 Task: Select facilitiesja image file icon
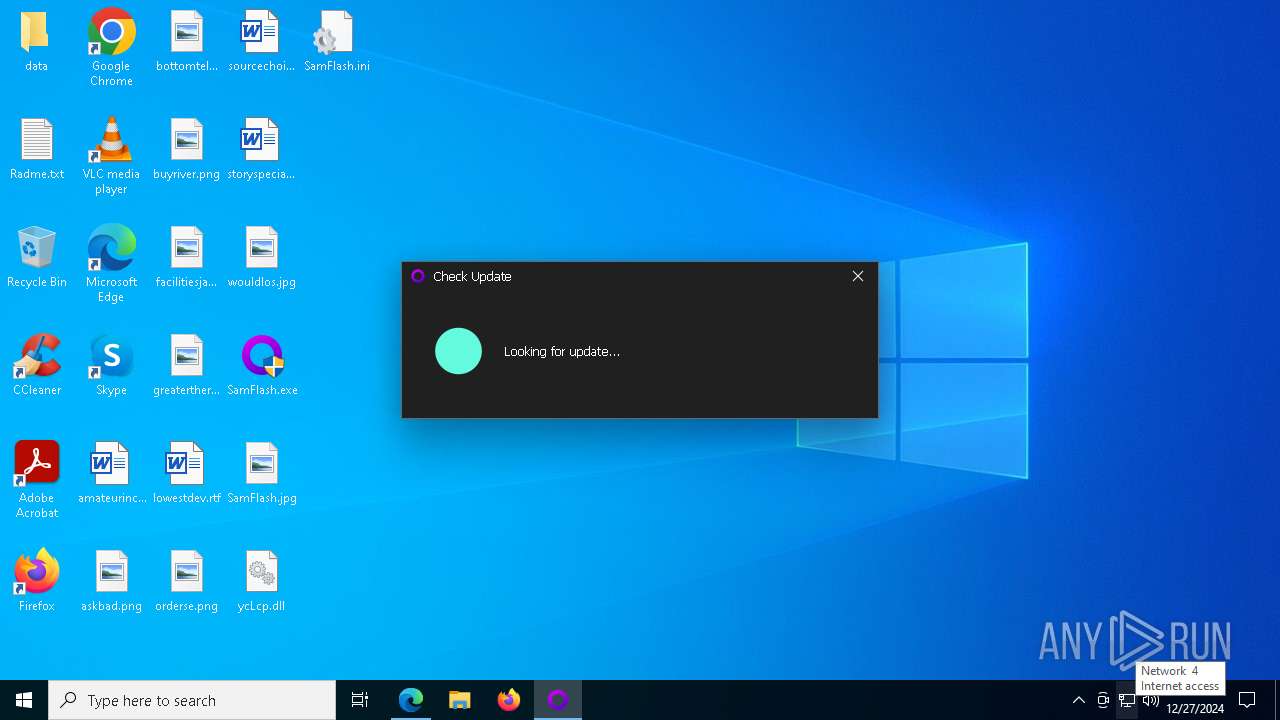186,257
